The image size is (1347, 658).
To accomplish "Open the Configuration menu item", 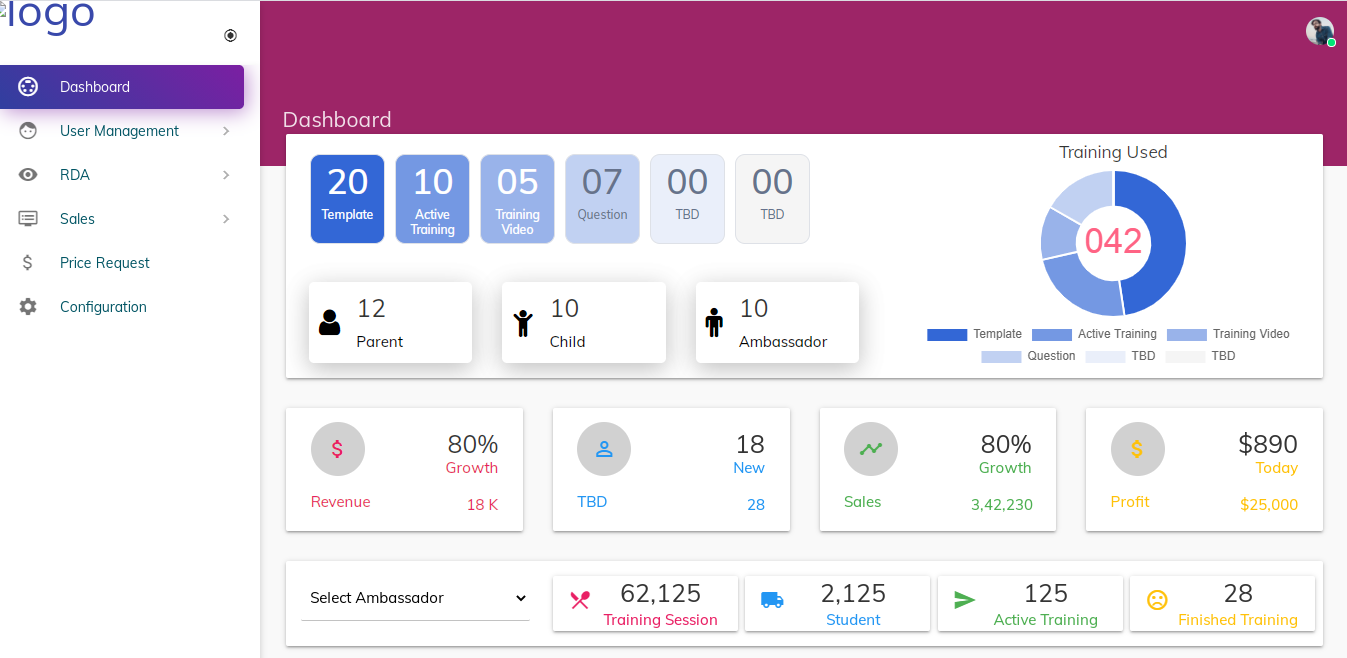I will 103,307.
